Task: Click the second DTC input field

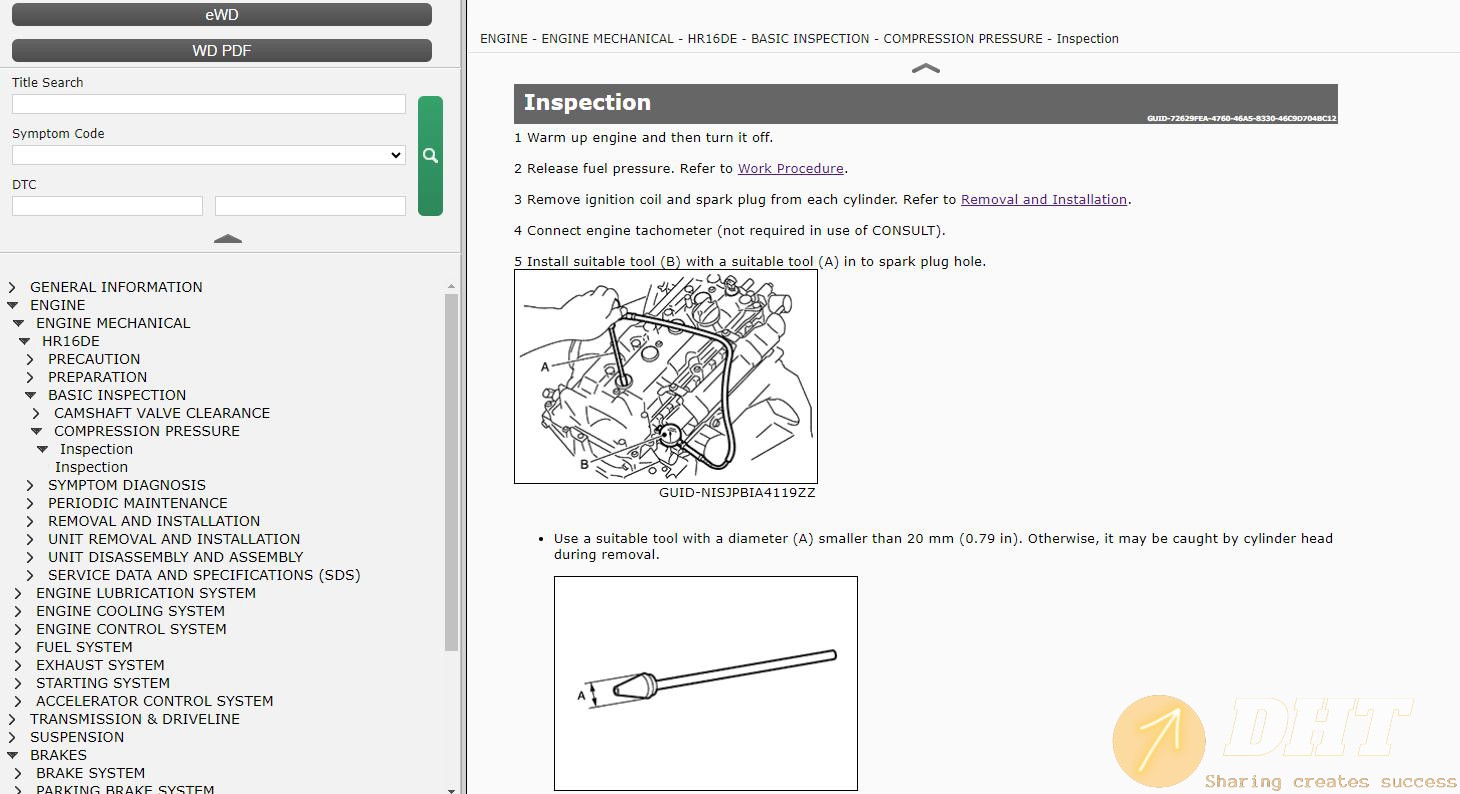Action: [310, 206]
